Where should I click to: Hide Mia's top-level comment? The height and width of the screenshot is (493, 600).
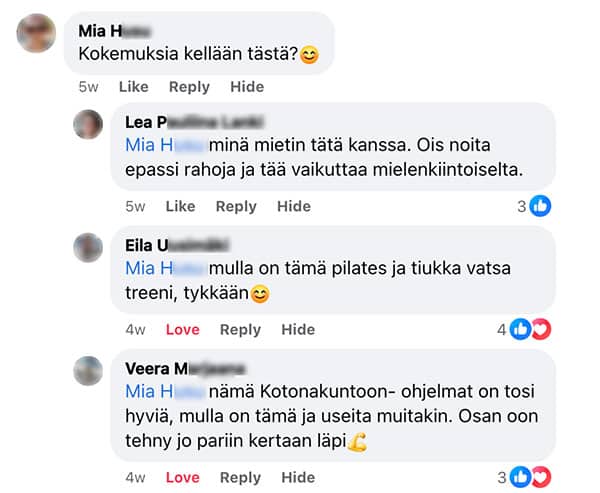pyautogui.click(x=247, y=87)
